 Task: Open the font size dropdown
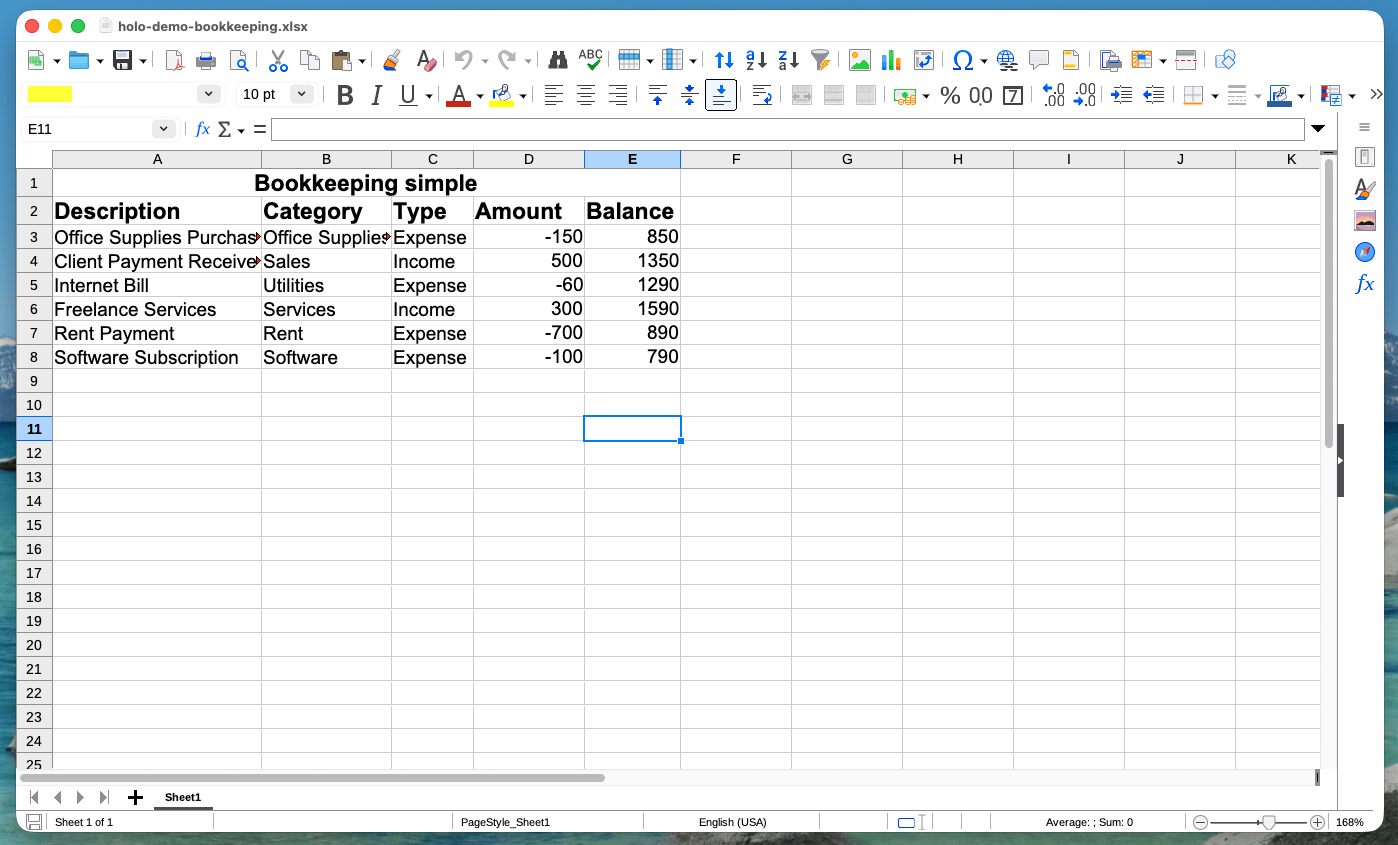(302, 94)
